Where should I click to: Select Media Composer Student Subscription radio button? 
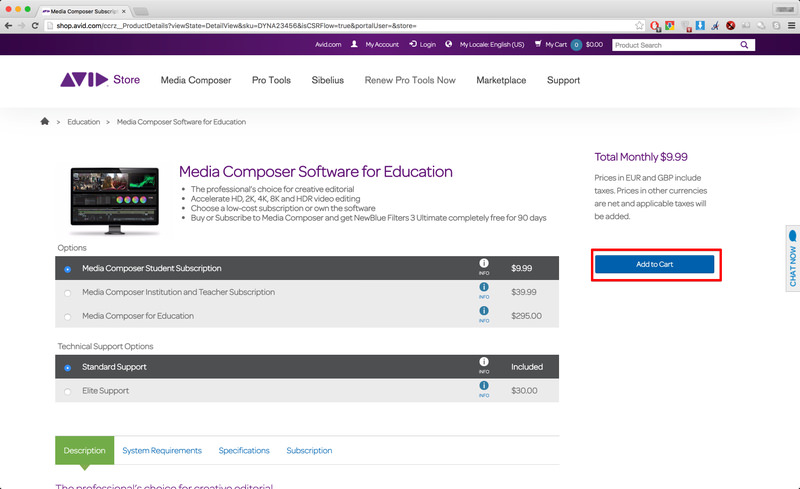pos(67,269)
